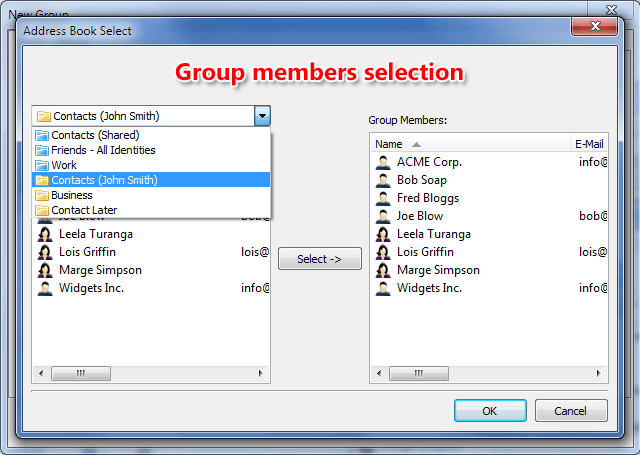Screen dimensions: 640x455
Task: Click Widgets Inc. avatar icon in Group Members
Action: point(383,288)
